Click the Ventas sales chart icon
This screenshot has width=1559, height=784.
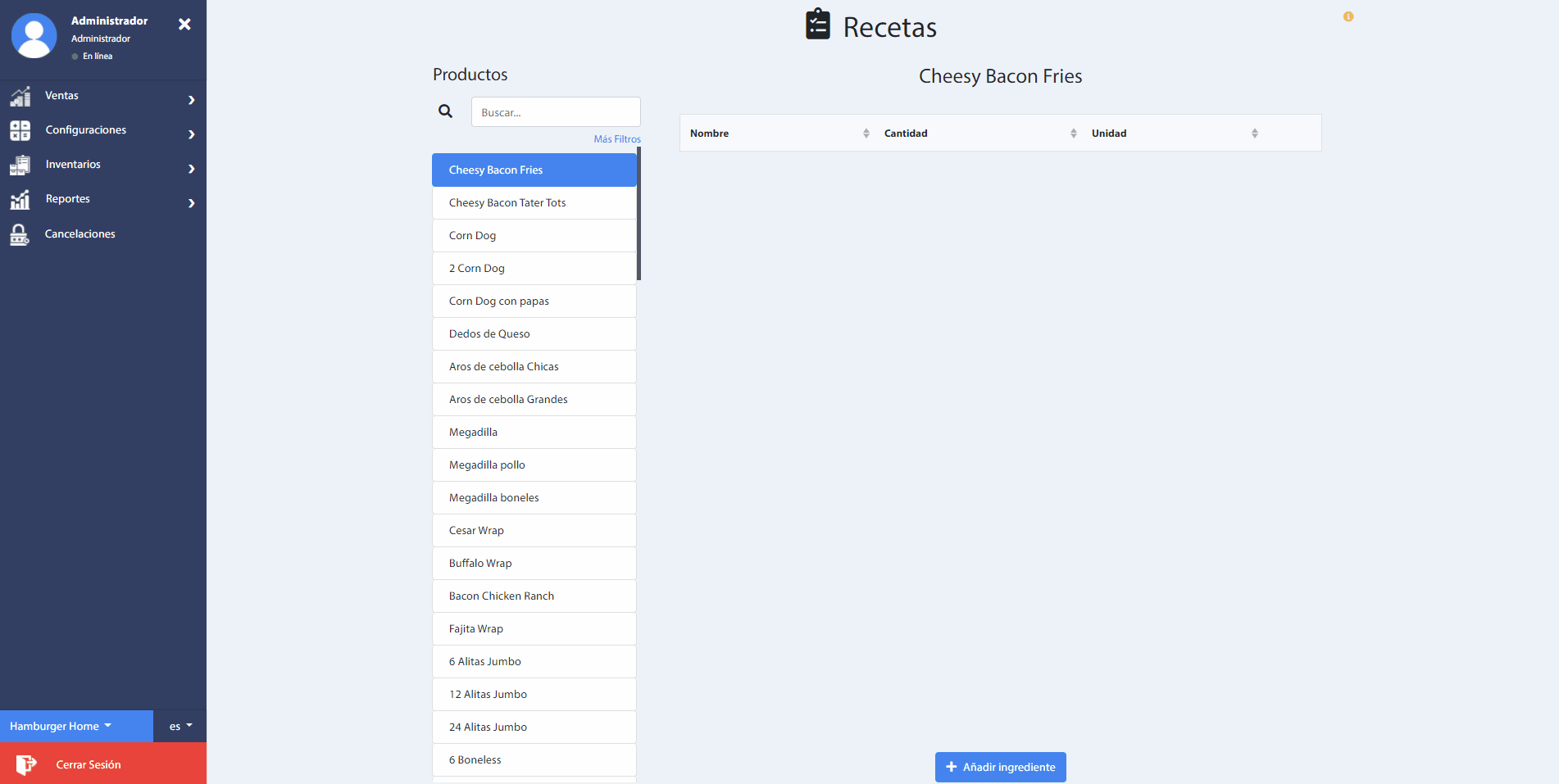click(x=20, y=97)
